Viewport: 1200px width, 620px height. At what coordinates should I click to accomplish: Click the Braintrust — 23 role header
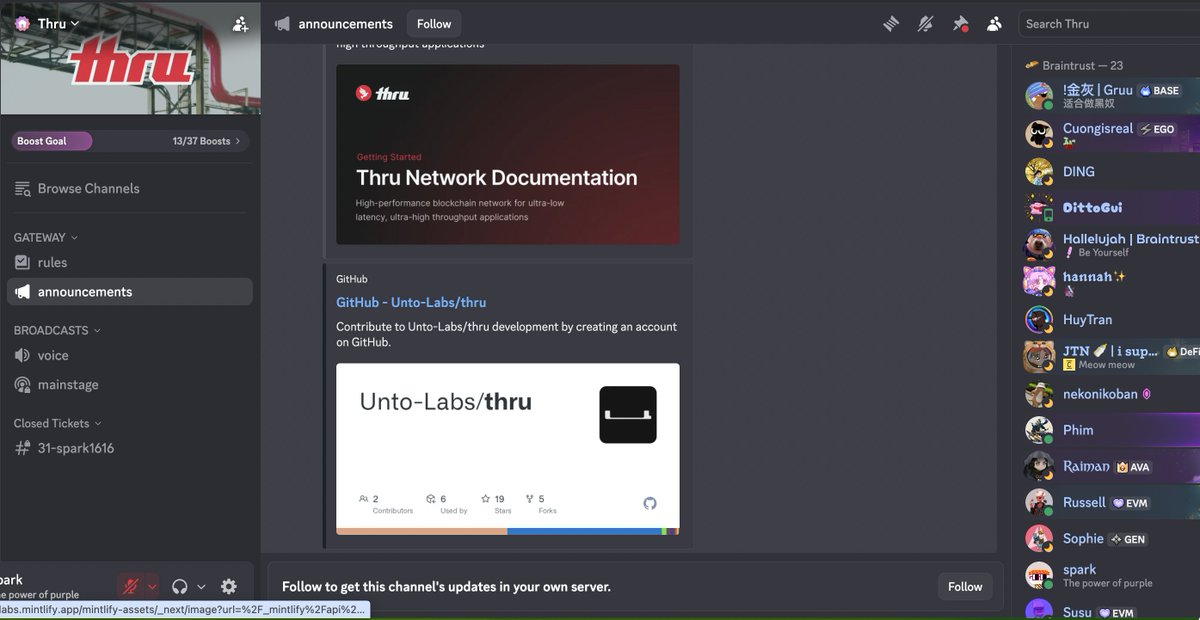1074,65
